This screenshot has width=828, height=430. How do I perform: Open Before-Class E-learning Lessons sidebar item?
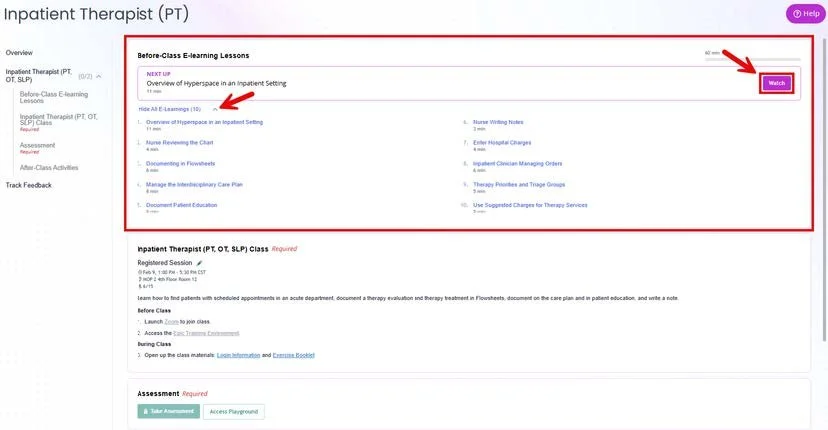click(54, 97)
